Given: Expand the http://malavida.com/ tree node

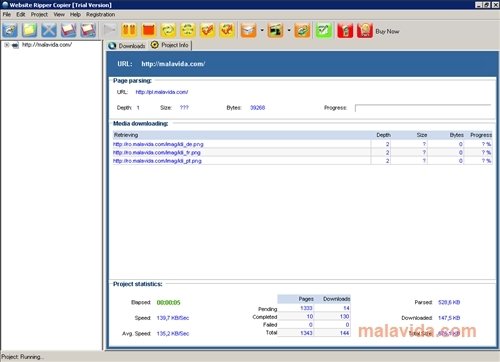Looking at the screenshot, I should coord(7,45).
